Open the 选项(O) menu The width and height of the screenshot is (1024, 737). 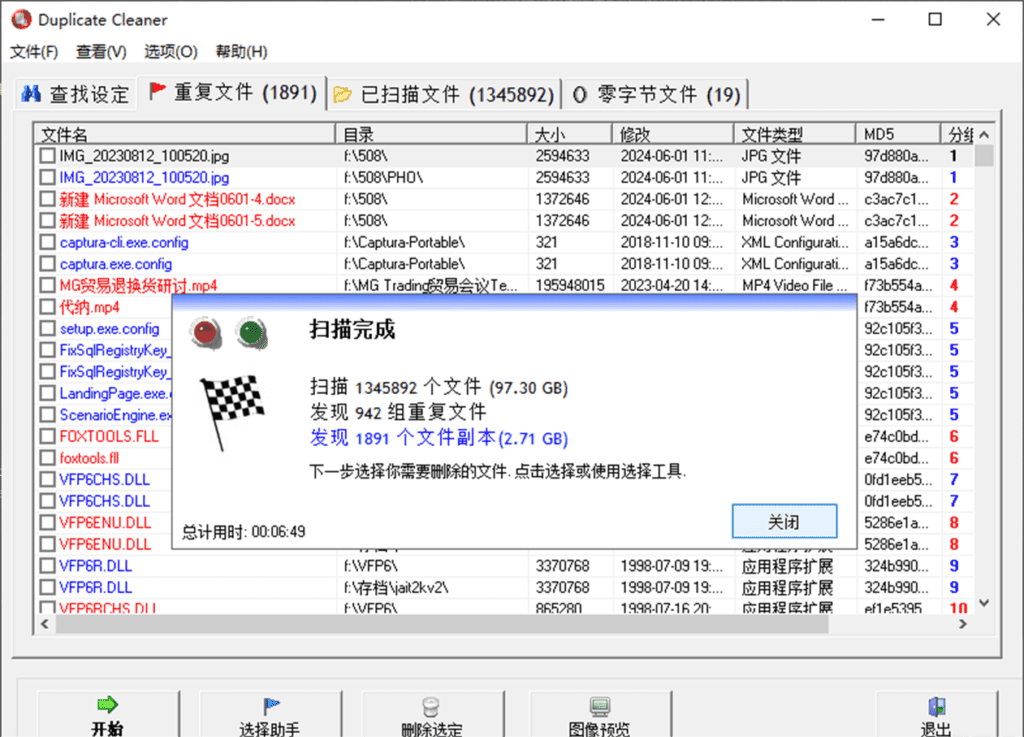[x=170, y=52]
